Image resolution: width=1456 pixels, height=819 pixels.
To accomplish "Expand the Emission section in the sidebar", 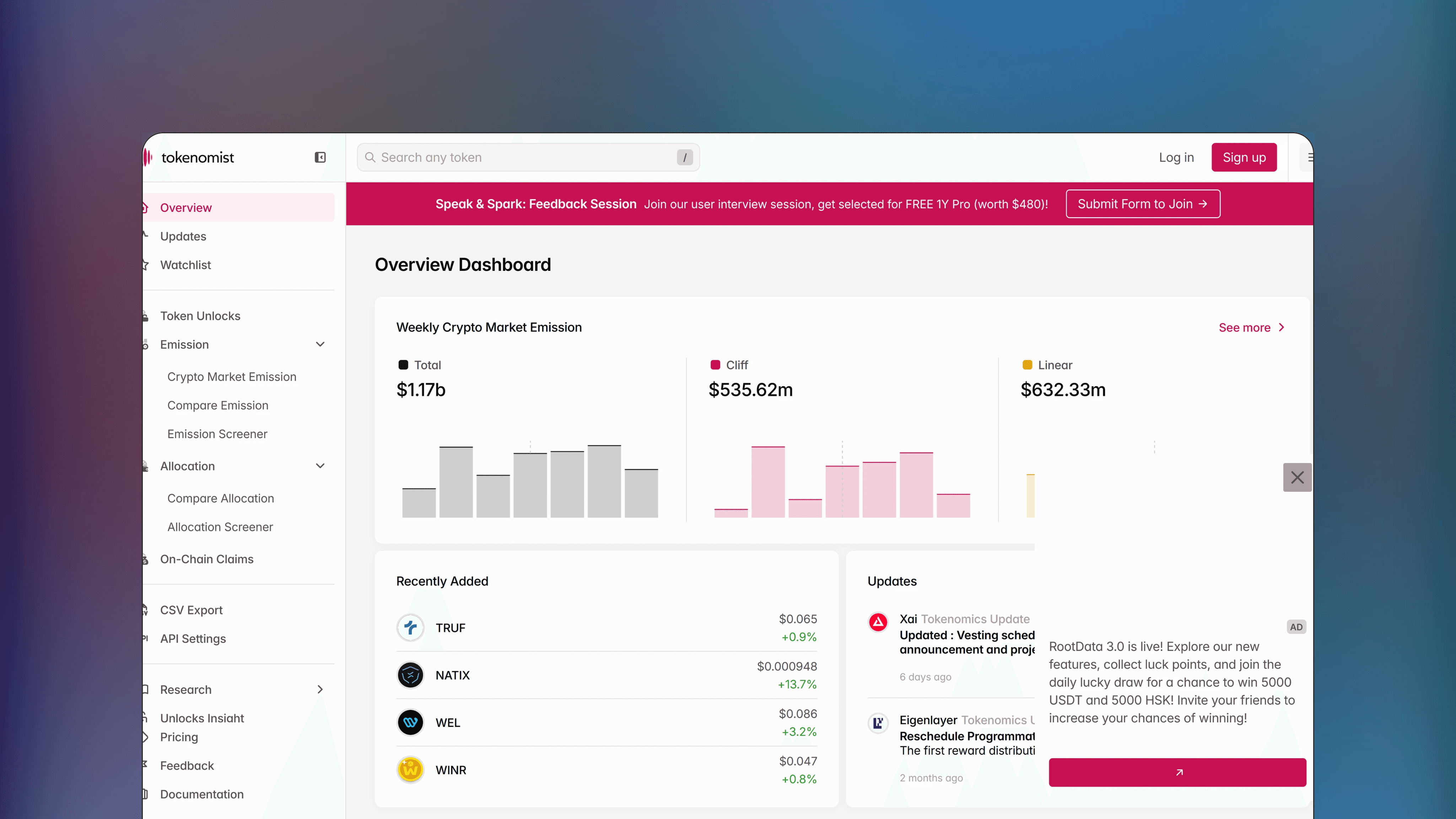I will coord(320,344).
